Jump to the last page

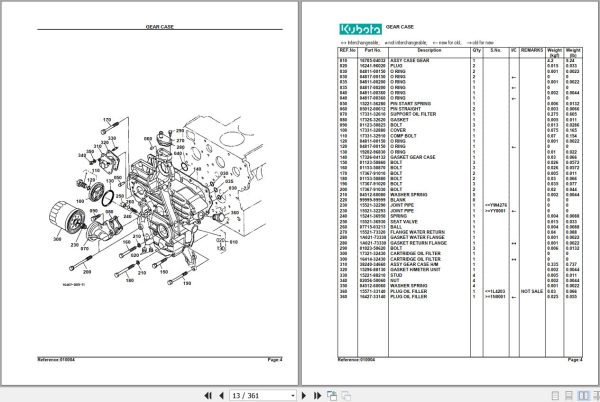point(317,395)
